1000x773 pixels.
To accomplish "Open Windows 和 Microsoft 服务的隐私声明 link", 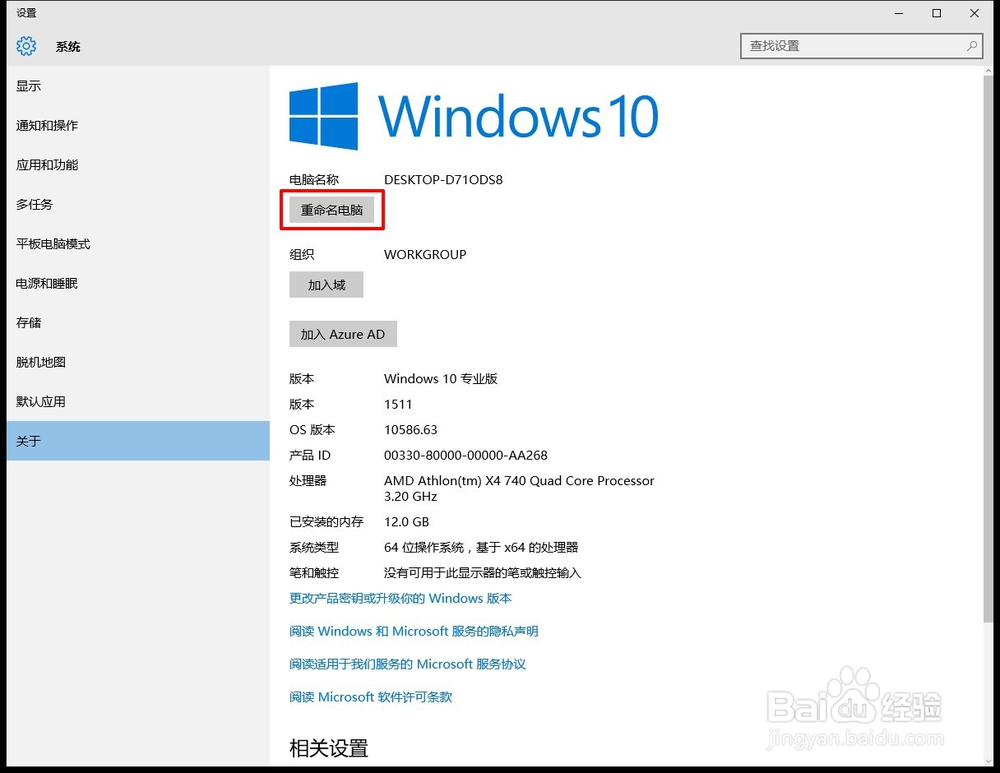I will 414,631.
